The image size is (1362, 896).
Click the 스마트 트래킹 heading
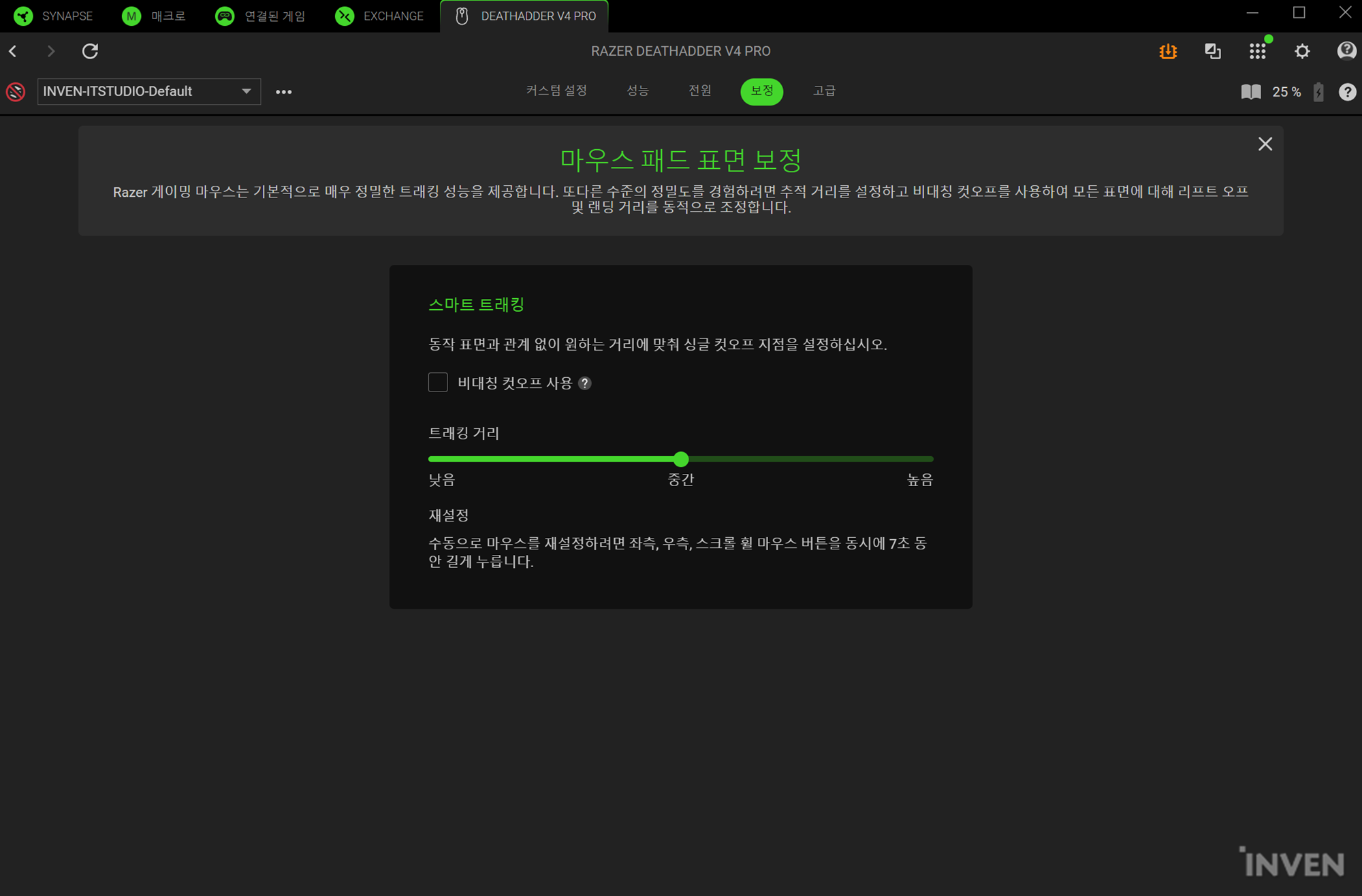pyautogui.click(x=476, y=304)
